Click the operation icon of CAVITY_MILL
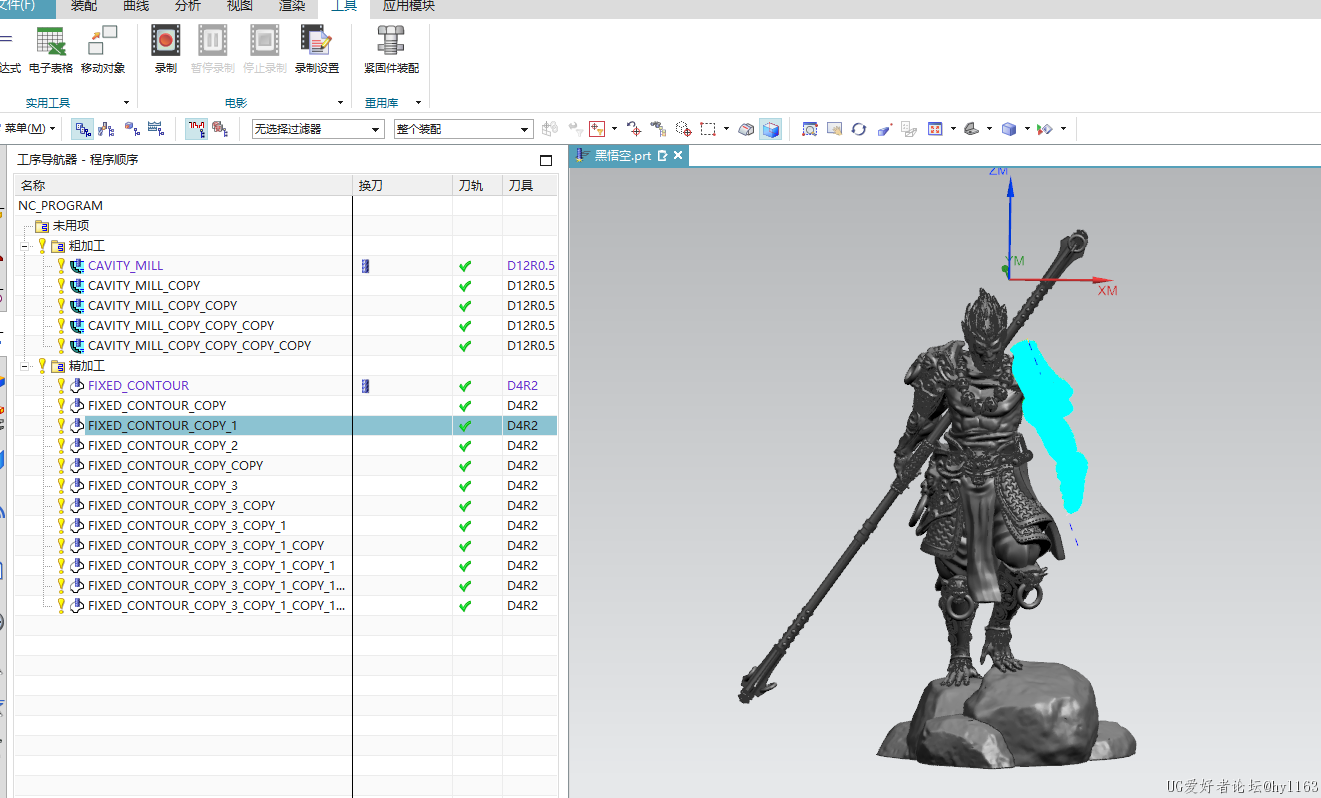The image size is (1321, 798). pyautogui.click(x=78, y=266)
